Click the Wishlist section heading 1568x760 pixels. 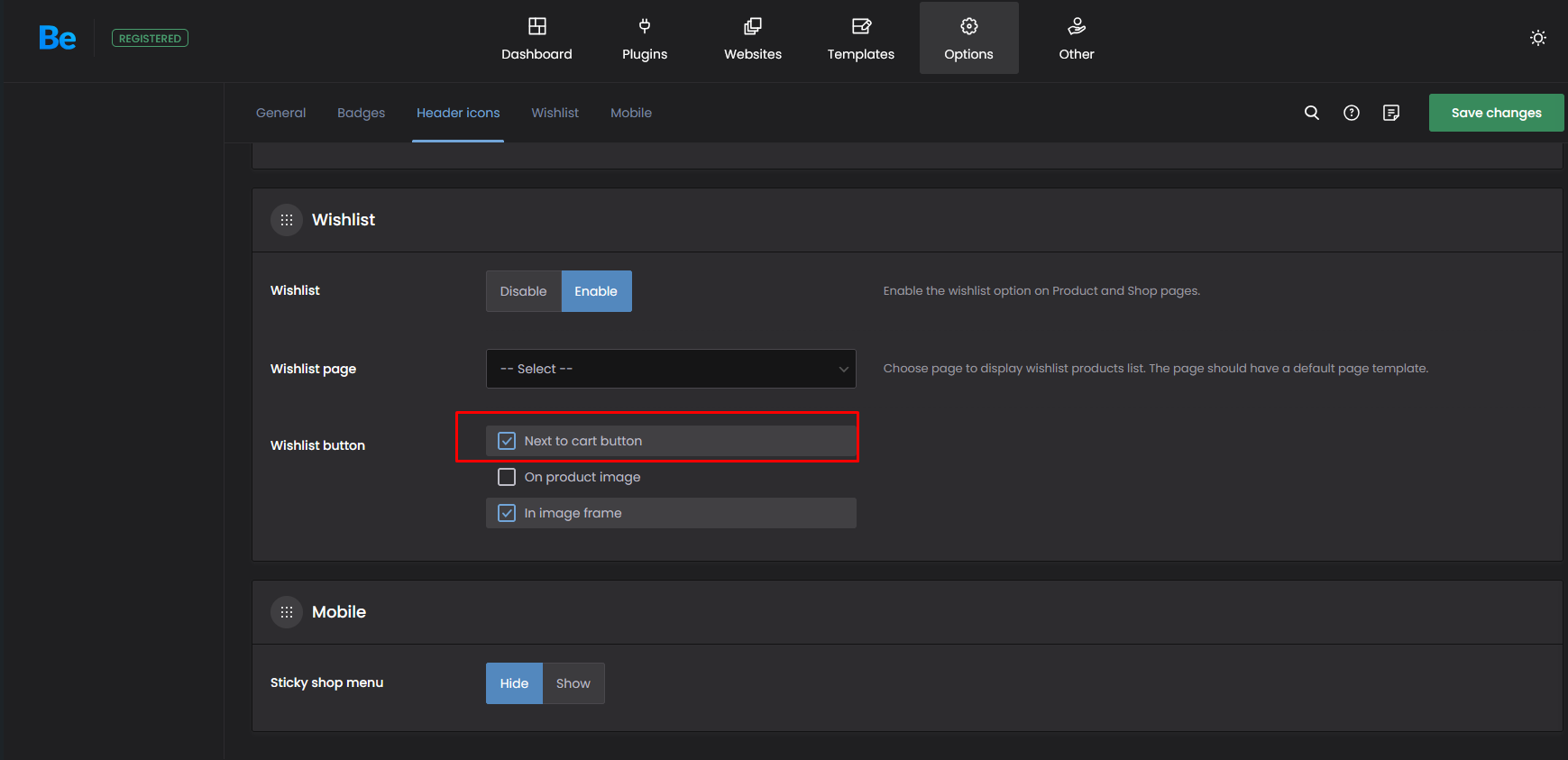coord(344,220)
